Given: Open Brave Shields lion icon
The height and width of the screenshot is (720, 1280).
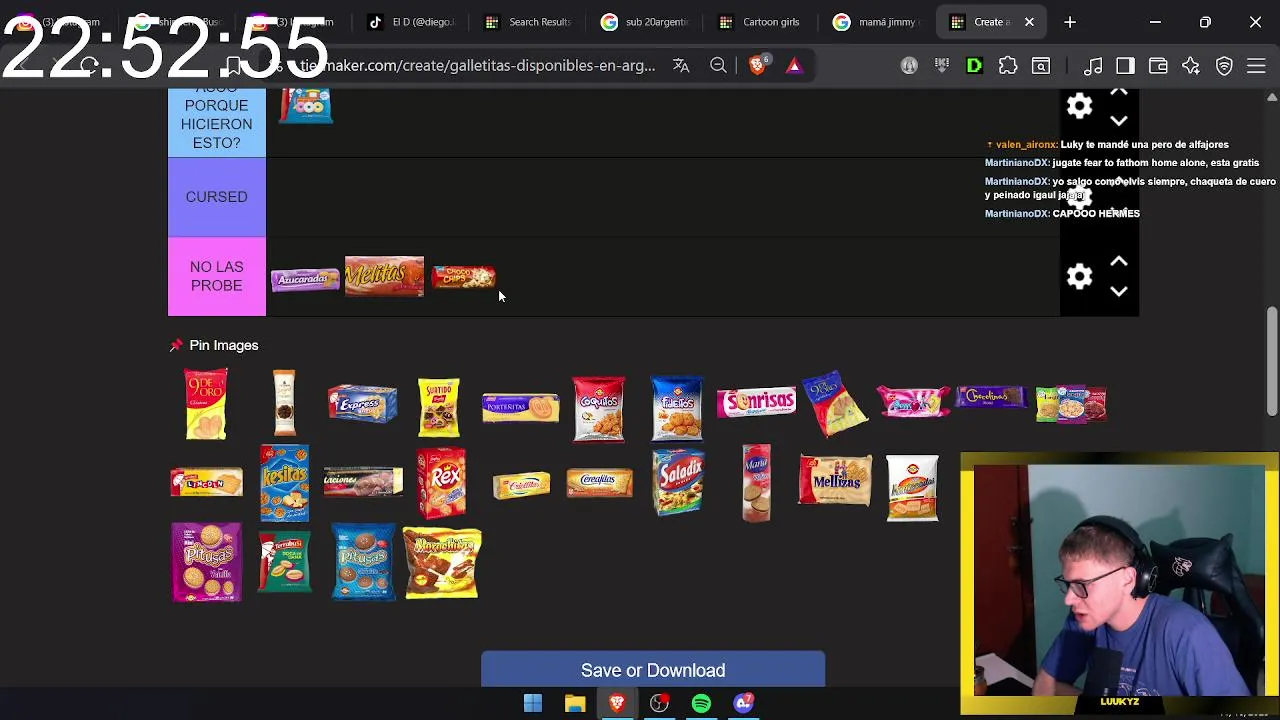Looking at the screenshot, I should 757,66.
